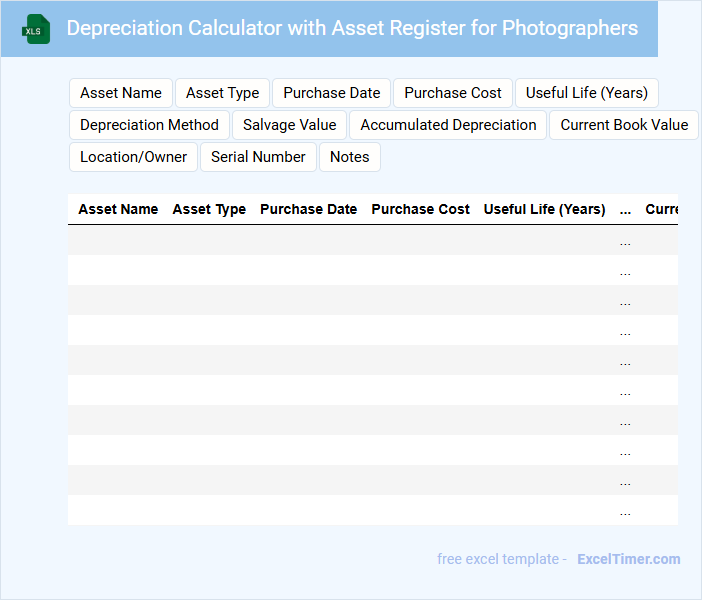
Task: Select the Accumulated Depreciation tag
Action: click(448, 125)
